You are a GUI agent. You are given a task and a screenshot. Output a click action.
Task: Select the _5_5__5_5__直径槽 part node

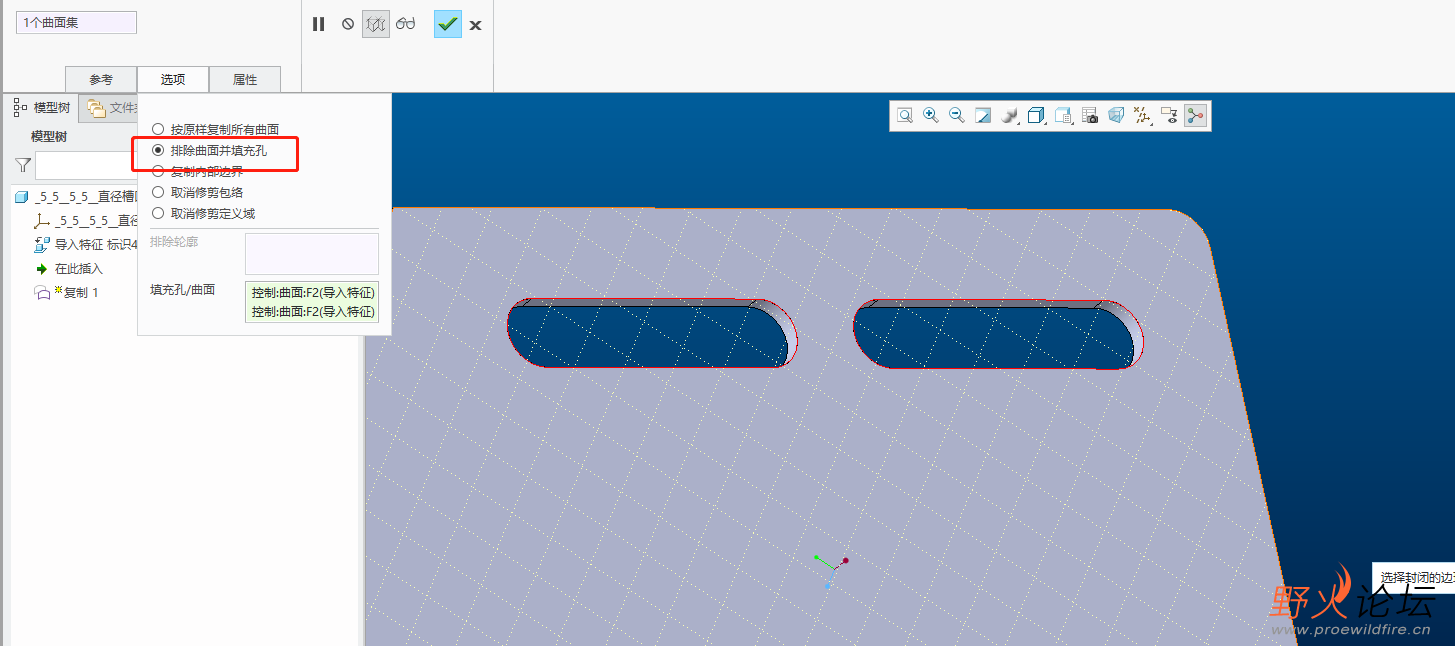76,197
